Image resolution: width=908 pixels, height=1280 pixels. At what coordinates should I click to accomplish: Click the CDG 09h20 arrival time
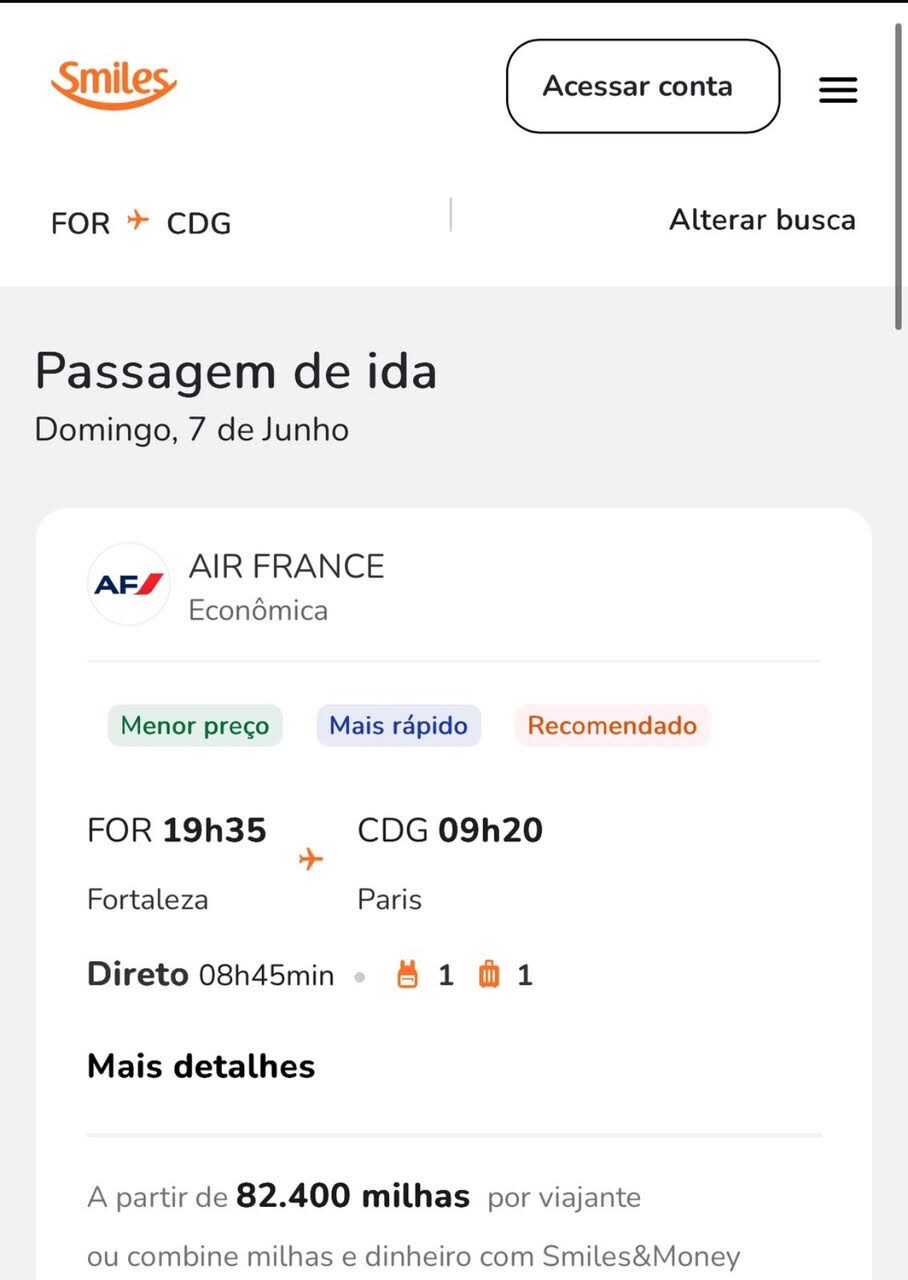click(x=450, y=831)
